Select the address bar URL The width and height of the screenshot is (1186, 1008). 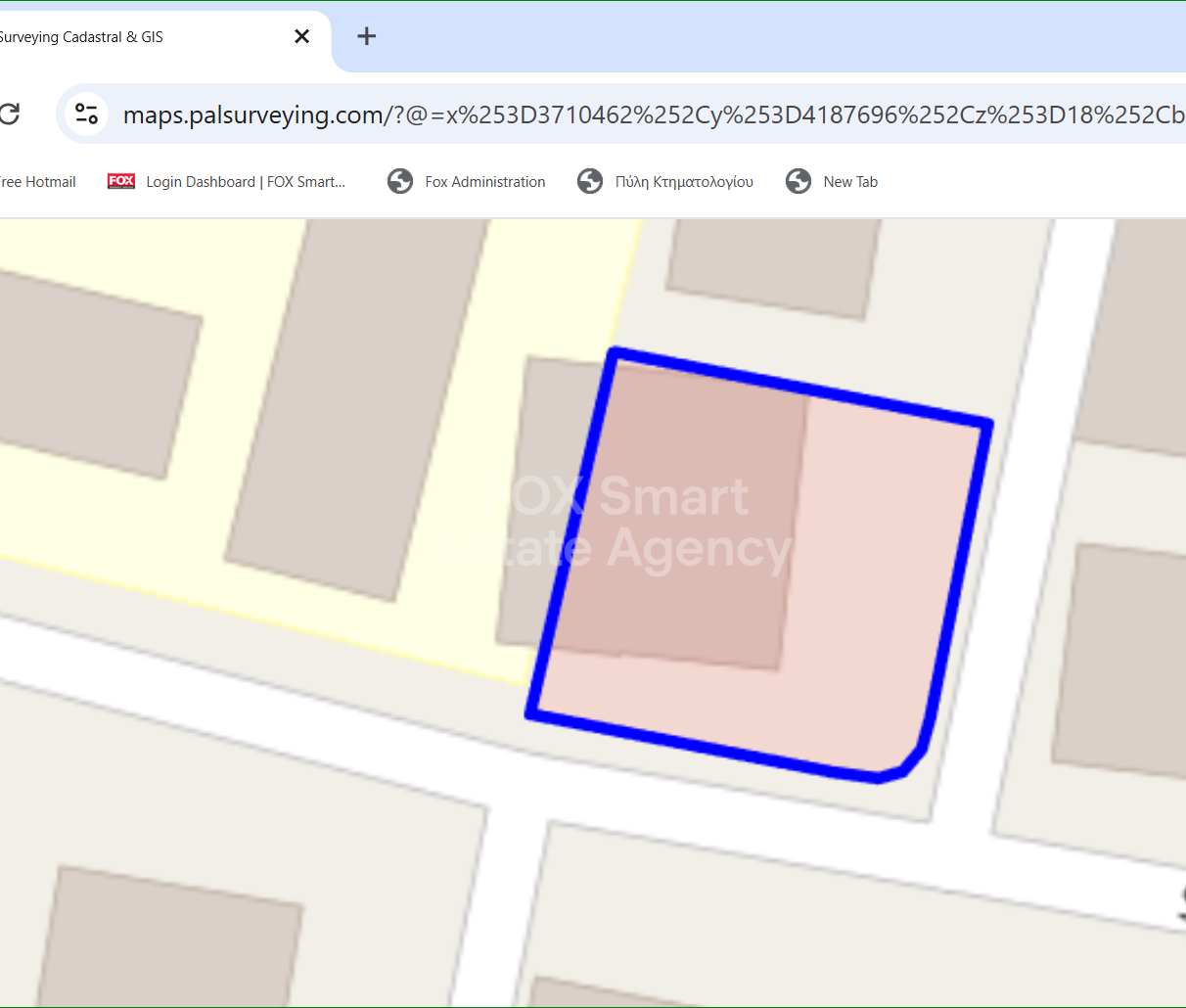(654, 115)
